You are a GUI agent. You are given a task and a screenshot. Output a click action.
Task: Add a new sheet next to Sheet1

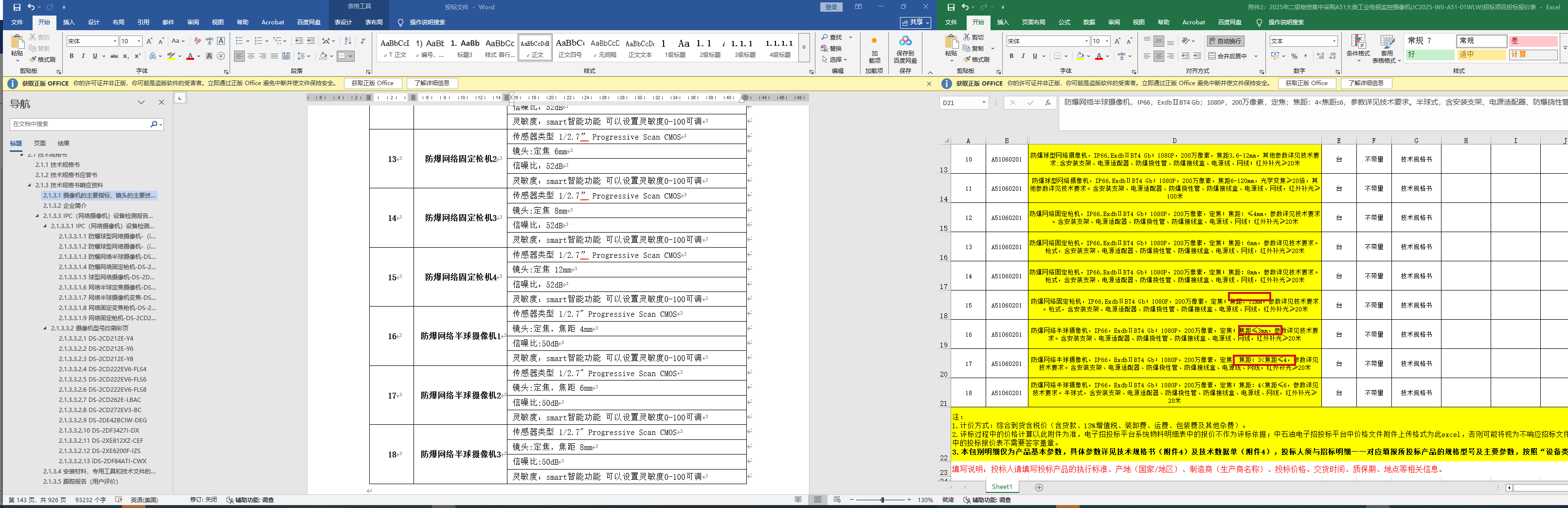coord(1039,487)
